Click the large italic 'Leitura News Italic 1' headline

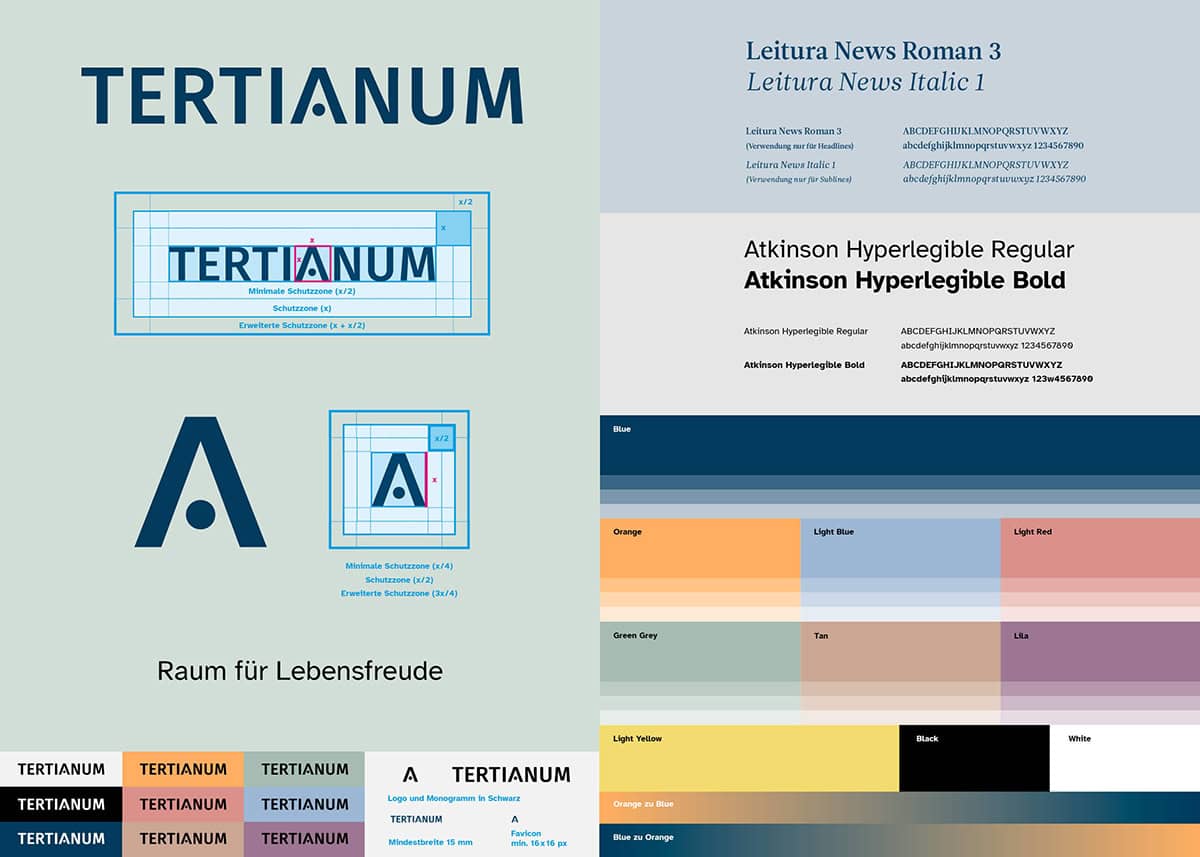865,82
